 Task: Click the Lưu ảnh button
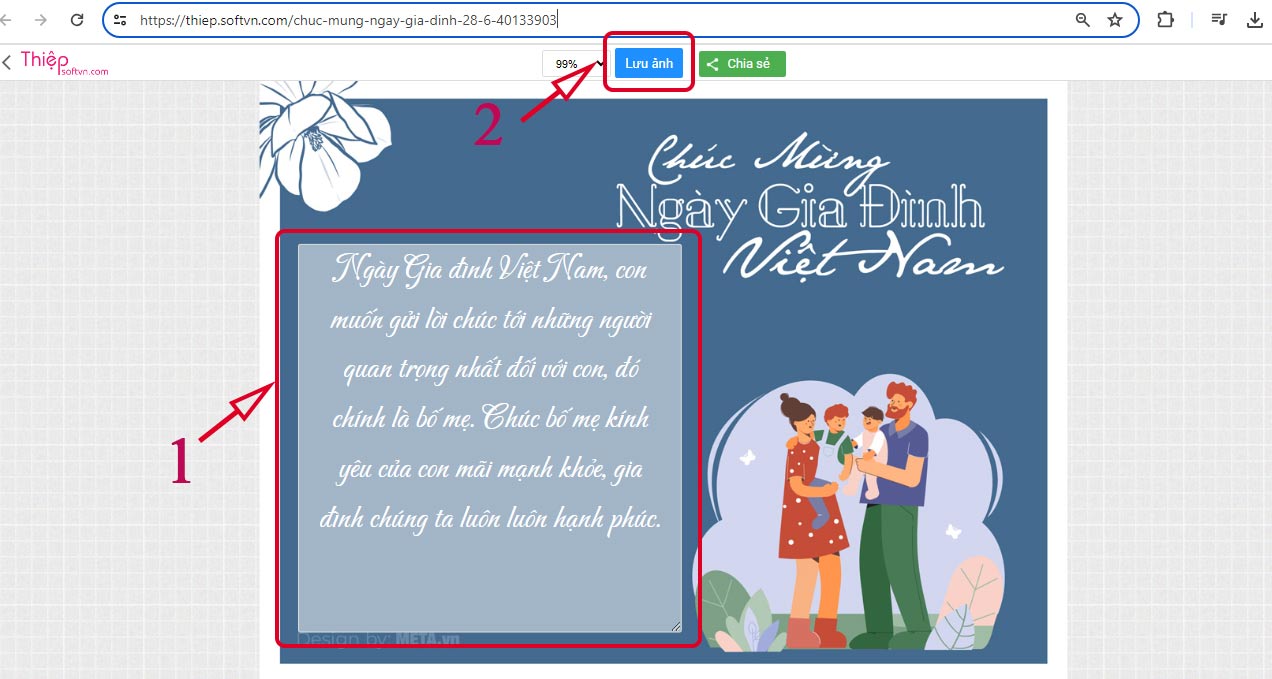point(649,63)
